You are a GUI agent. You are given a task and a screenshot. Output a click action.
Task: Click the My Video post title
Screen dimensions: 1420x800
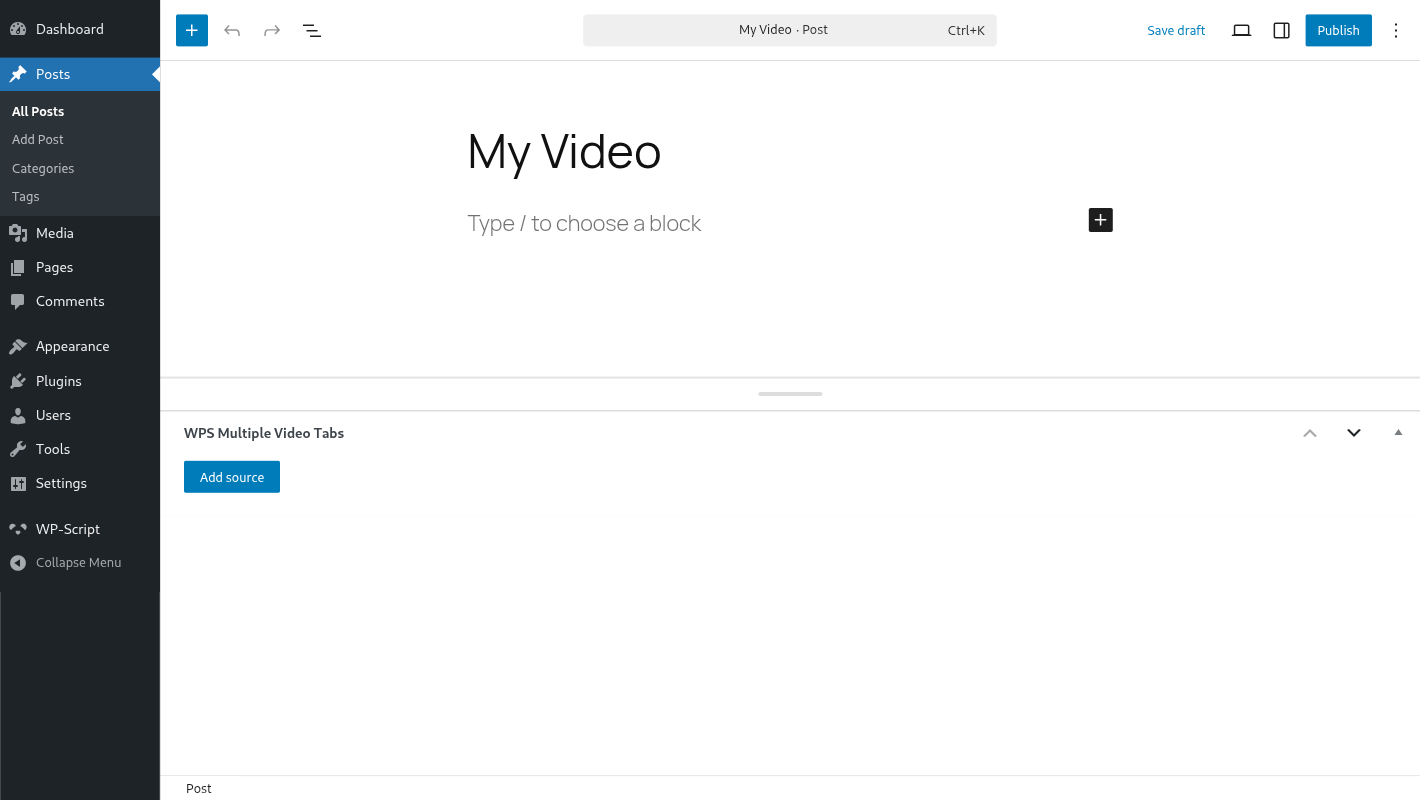point(564,152)
